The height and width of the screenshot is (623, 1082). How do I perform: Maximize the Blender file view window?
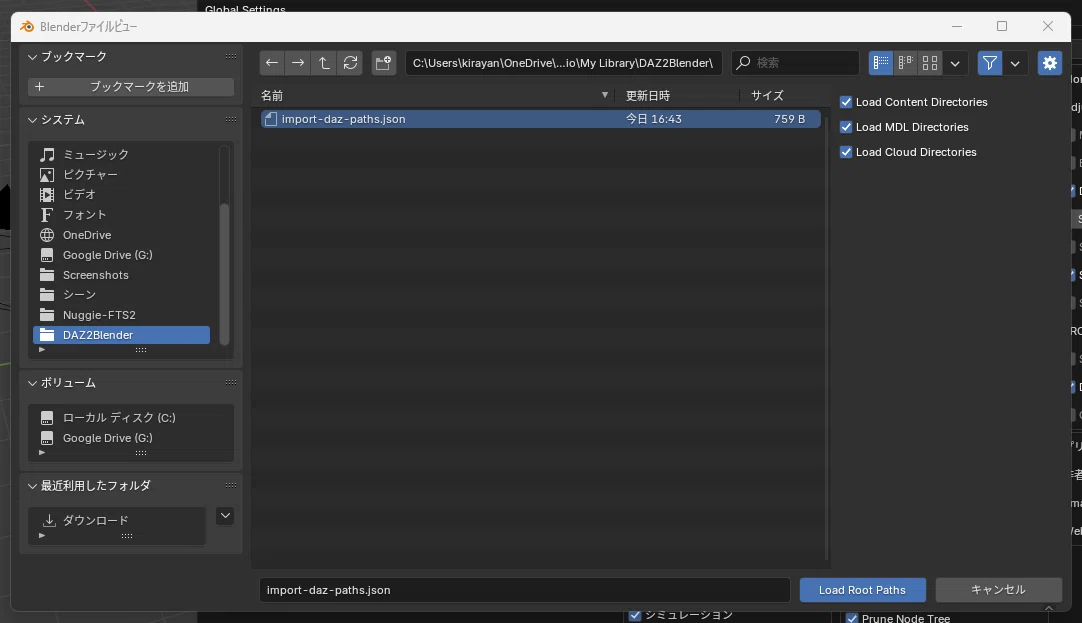[x=1002, y=26]
